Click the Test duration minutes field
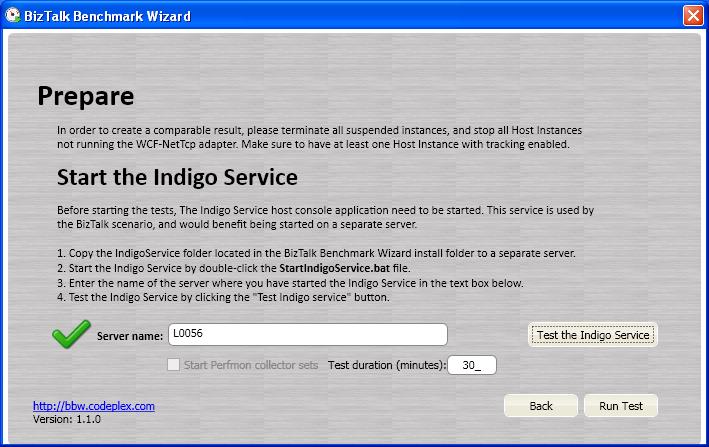Viewport: 709px width, 447px height. tap(472, 365)
